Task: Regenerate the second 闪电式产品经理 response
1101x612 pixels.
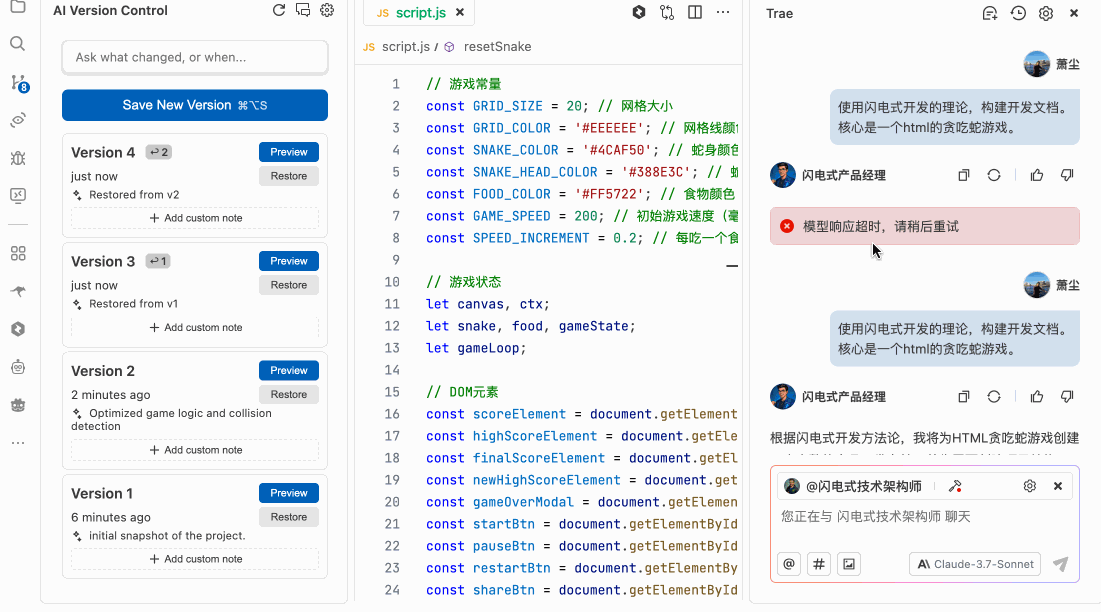Action: (994, 397)
